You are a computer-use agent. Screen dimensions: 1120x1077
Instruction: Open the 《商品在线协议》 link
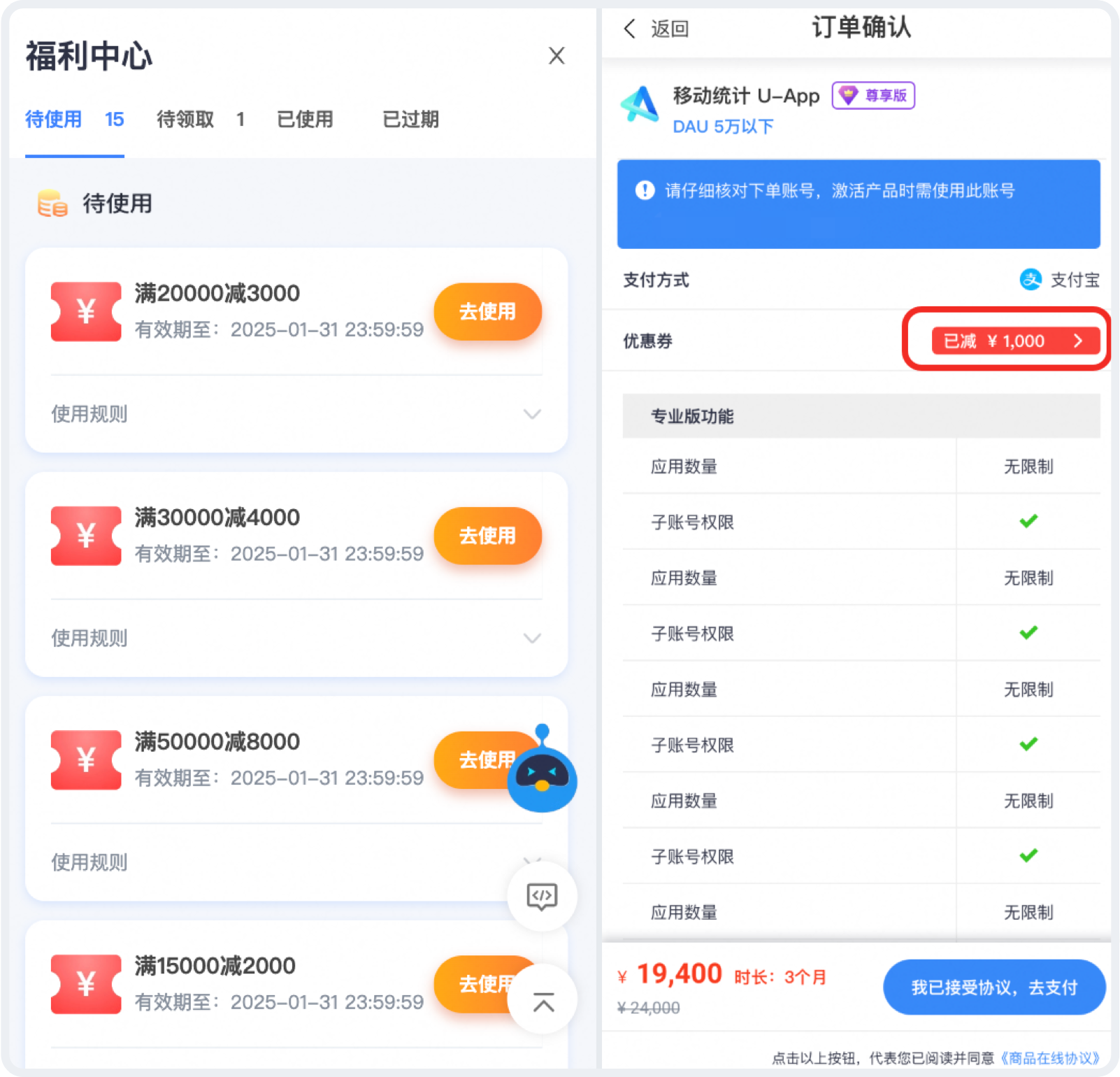coord(1051,1058)
